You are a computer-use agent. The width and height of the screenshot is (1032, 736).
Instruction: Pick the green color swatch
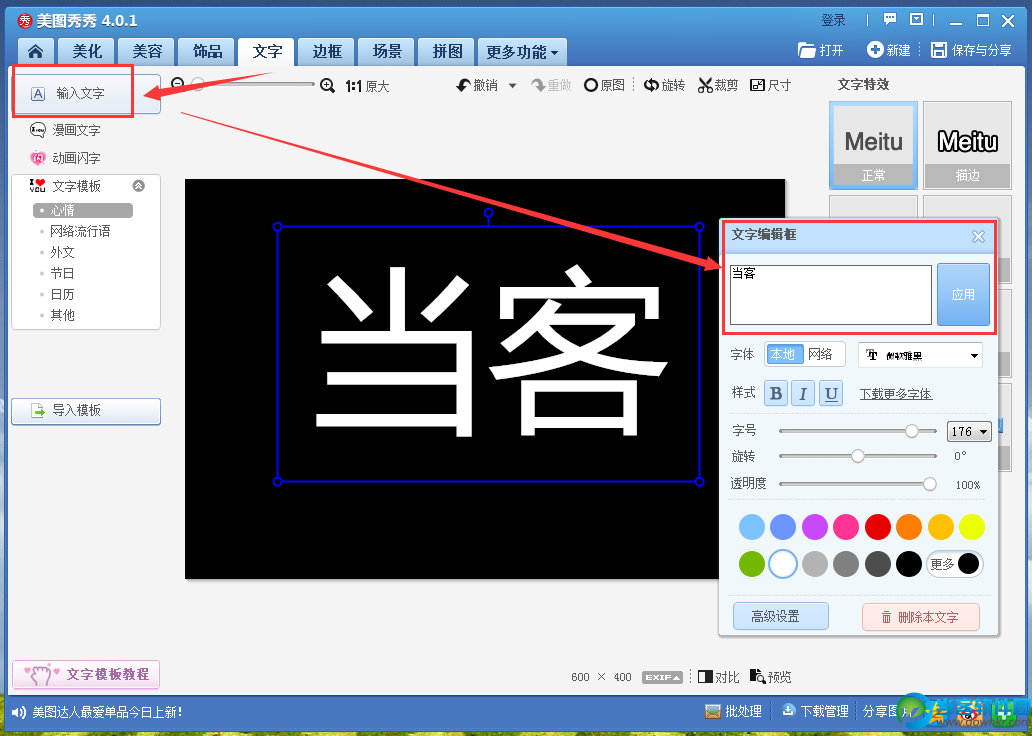(x=752, y=564)
